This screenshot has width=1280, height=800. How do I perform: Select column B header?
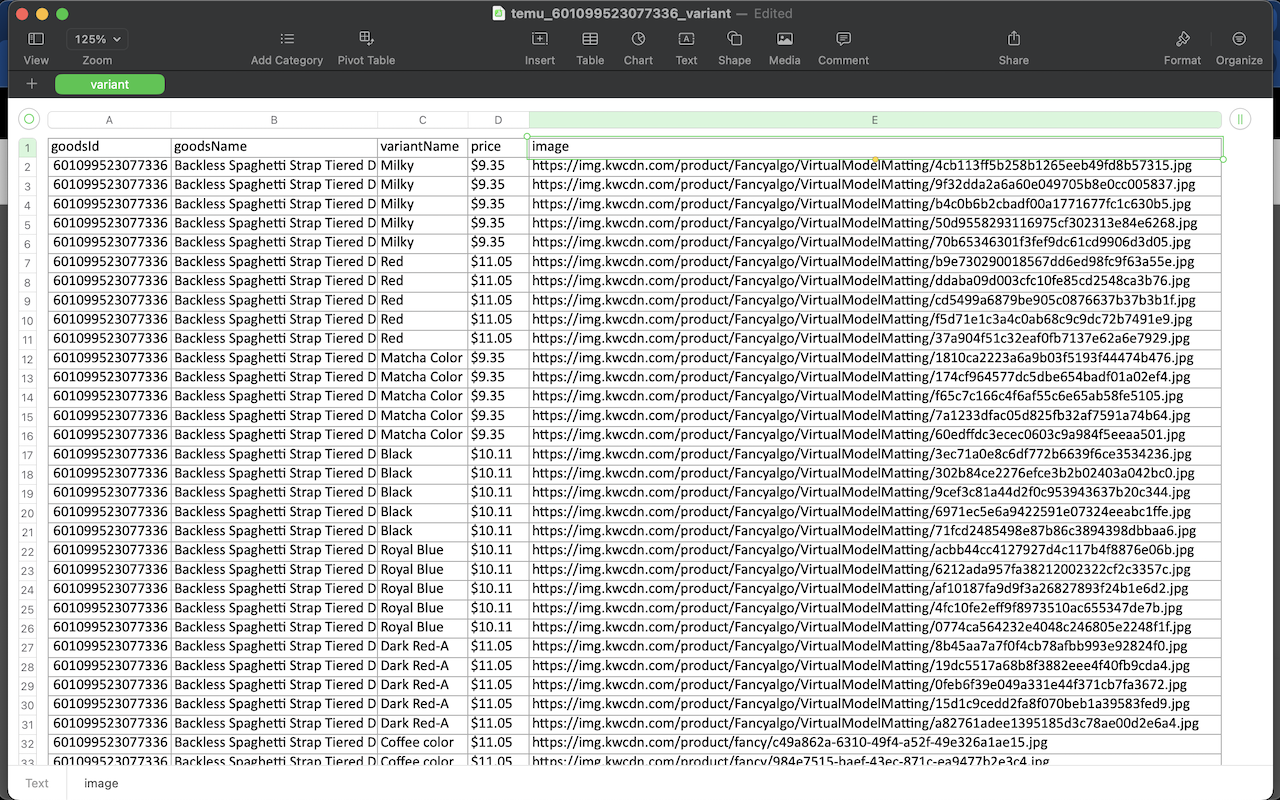tap(274, 120)
